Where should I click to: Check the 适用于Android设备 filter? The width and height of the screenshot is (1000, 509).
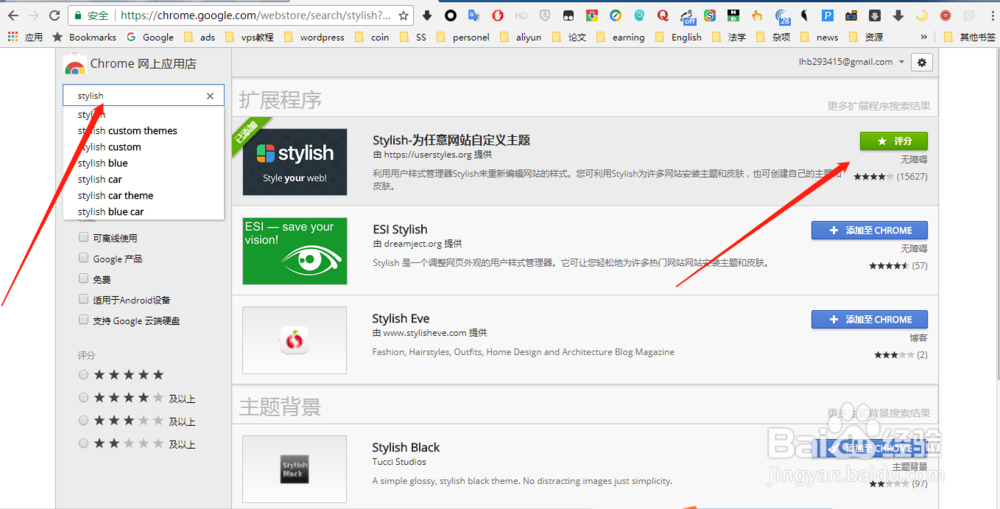point(83,299)
